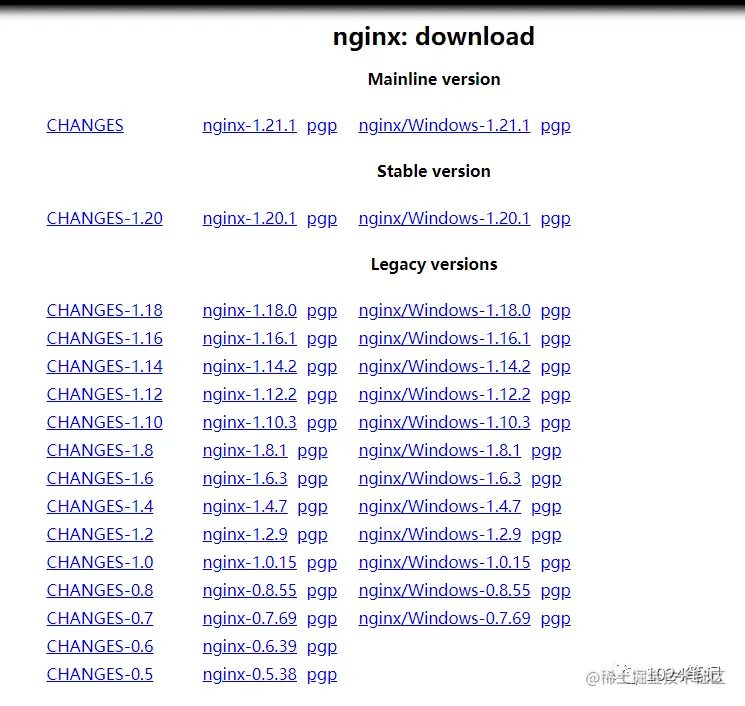
Task: Select the 'Mainline version' heading
Action: coord(434,79)
